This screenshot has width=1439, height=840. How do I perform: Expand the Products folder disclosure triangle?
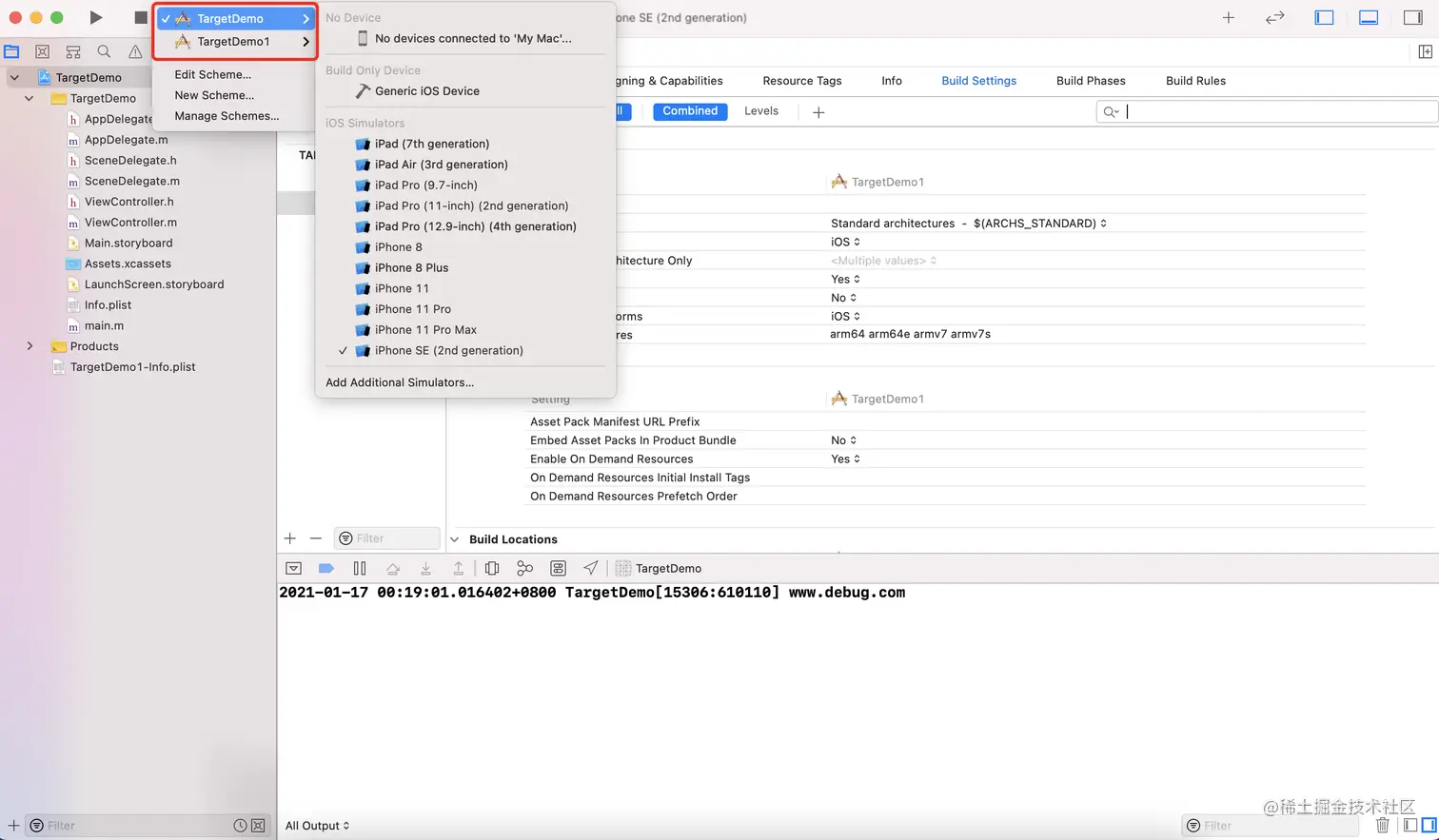(30, 346)
